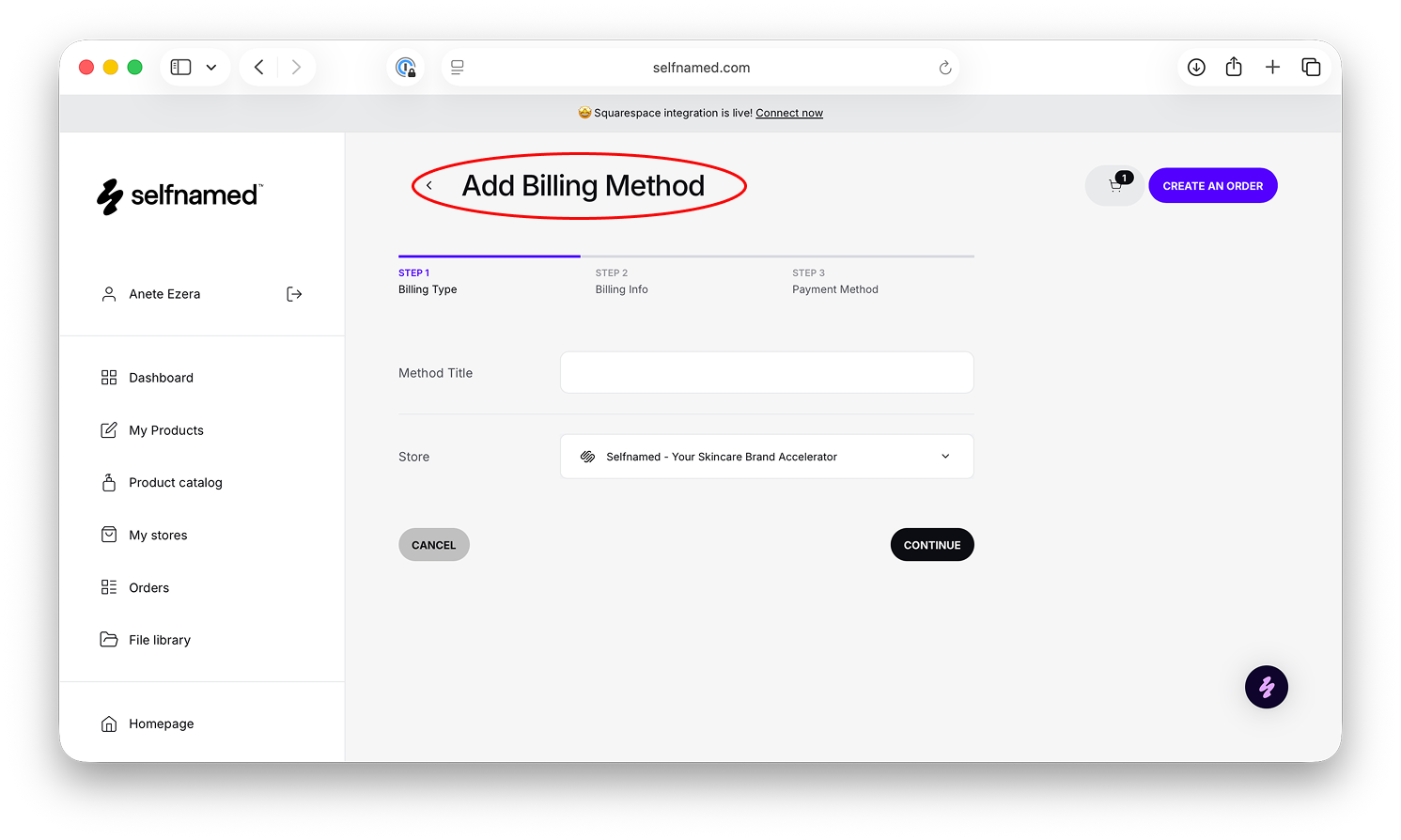
Task: Click the Cancel button
Action: click(x=434, y=545)
